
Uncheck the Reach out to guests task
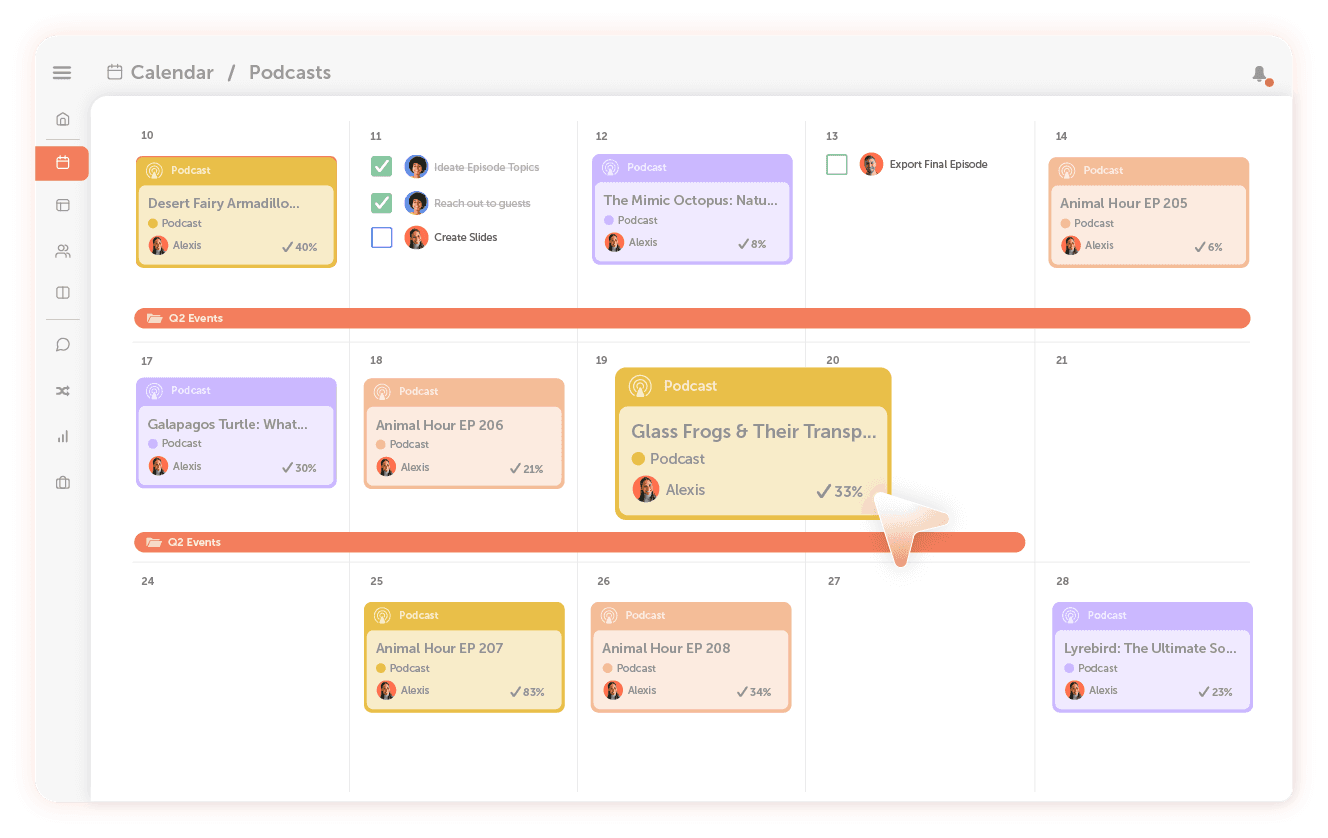381,202
